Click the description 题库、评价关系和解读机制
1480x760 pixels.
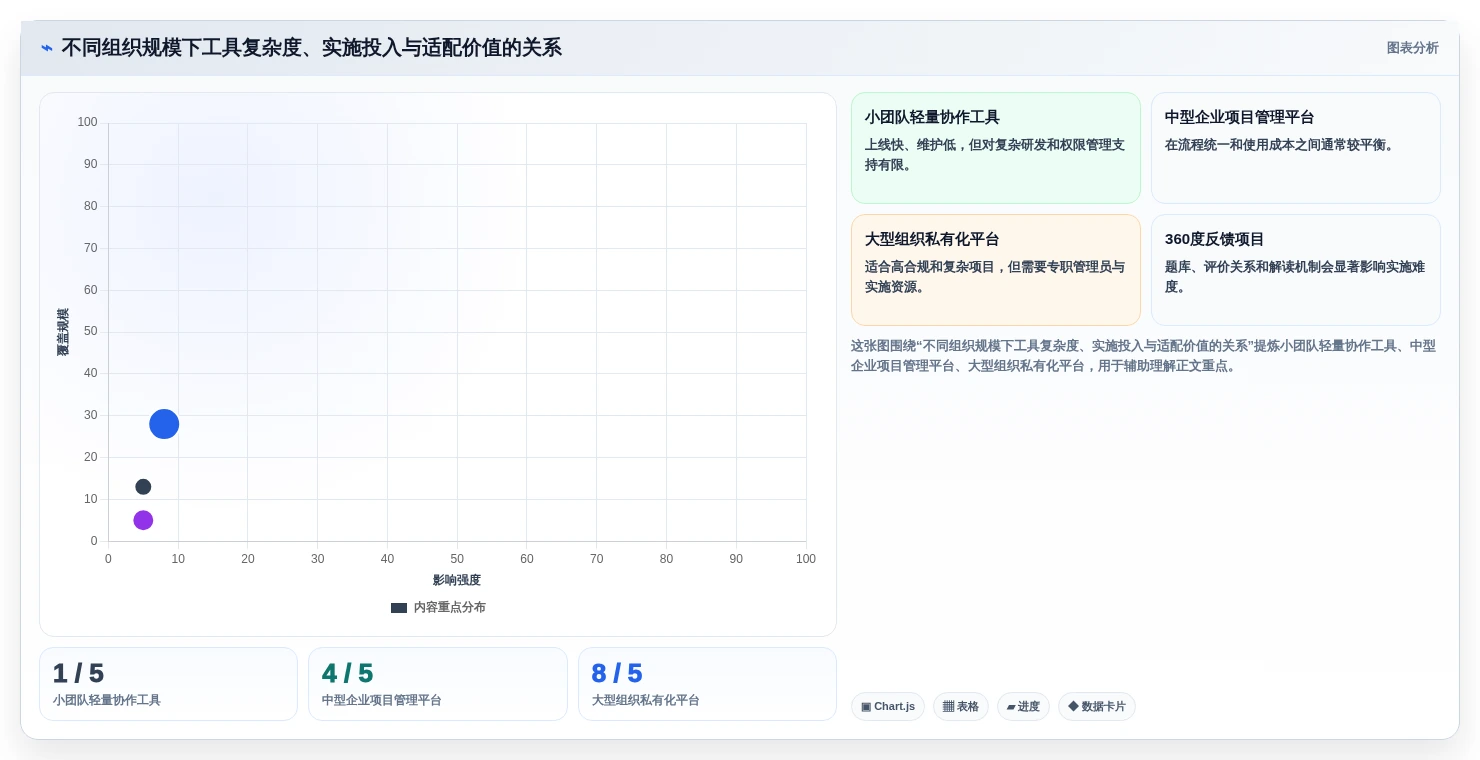click(1295, 277)
